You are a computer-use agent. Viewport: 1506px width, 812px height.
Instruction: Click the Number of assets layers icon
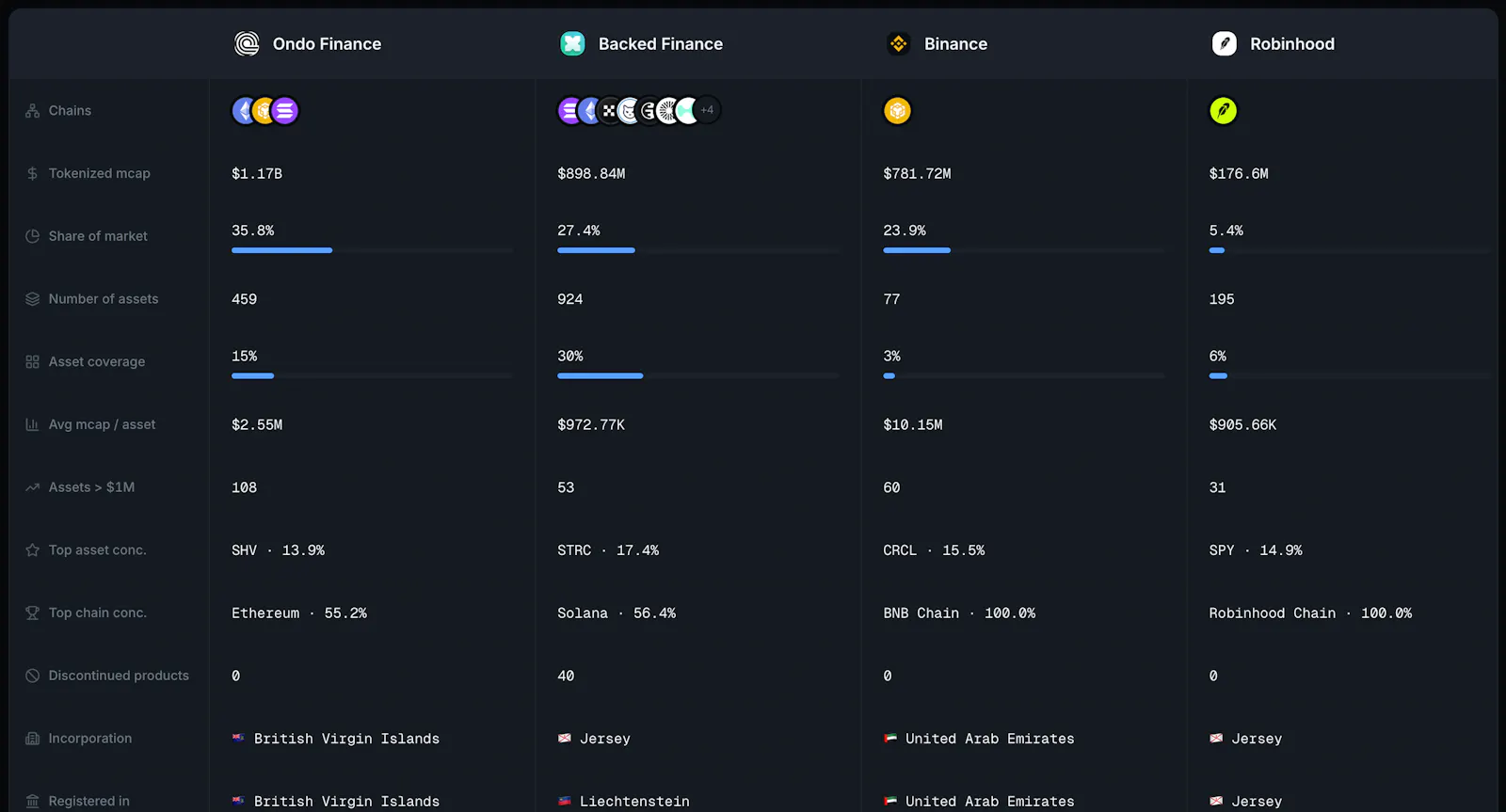point(32,298)
